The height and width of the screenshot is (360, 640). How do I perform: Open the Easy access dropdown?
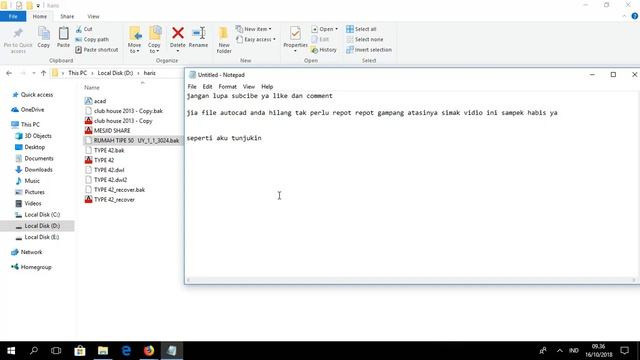[256, 40]
